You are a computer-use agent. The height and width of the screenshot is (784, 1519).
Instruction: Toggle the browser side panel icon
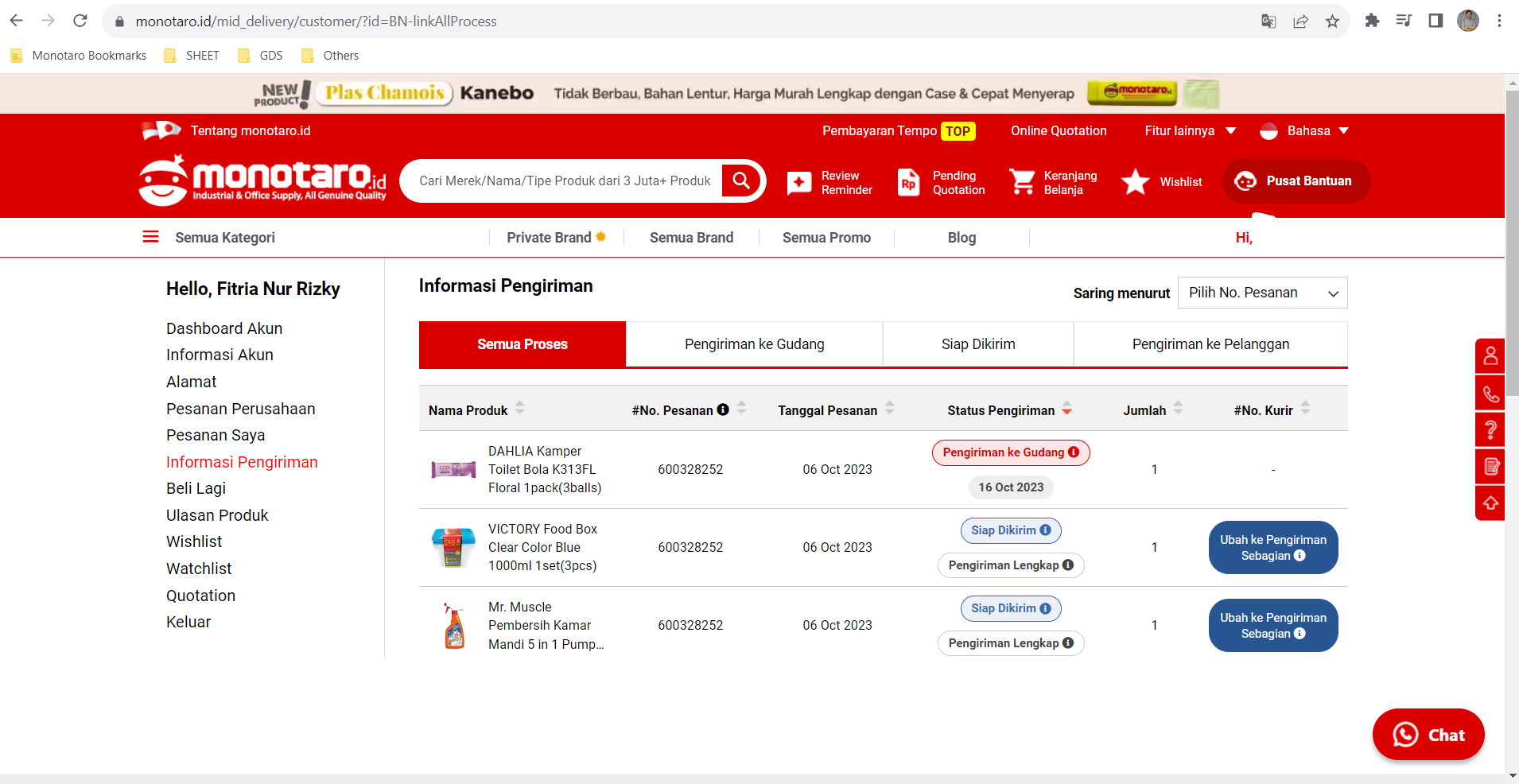pyautogui.click(x=1435, y=21)
